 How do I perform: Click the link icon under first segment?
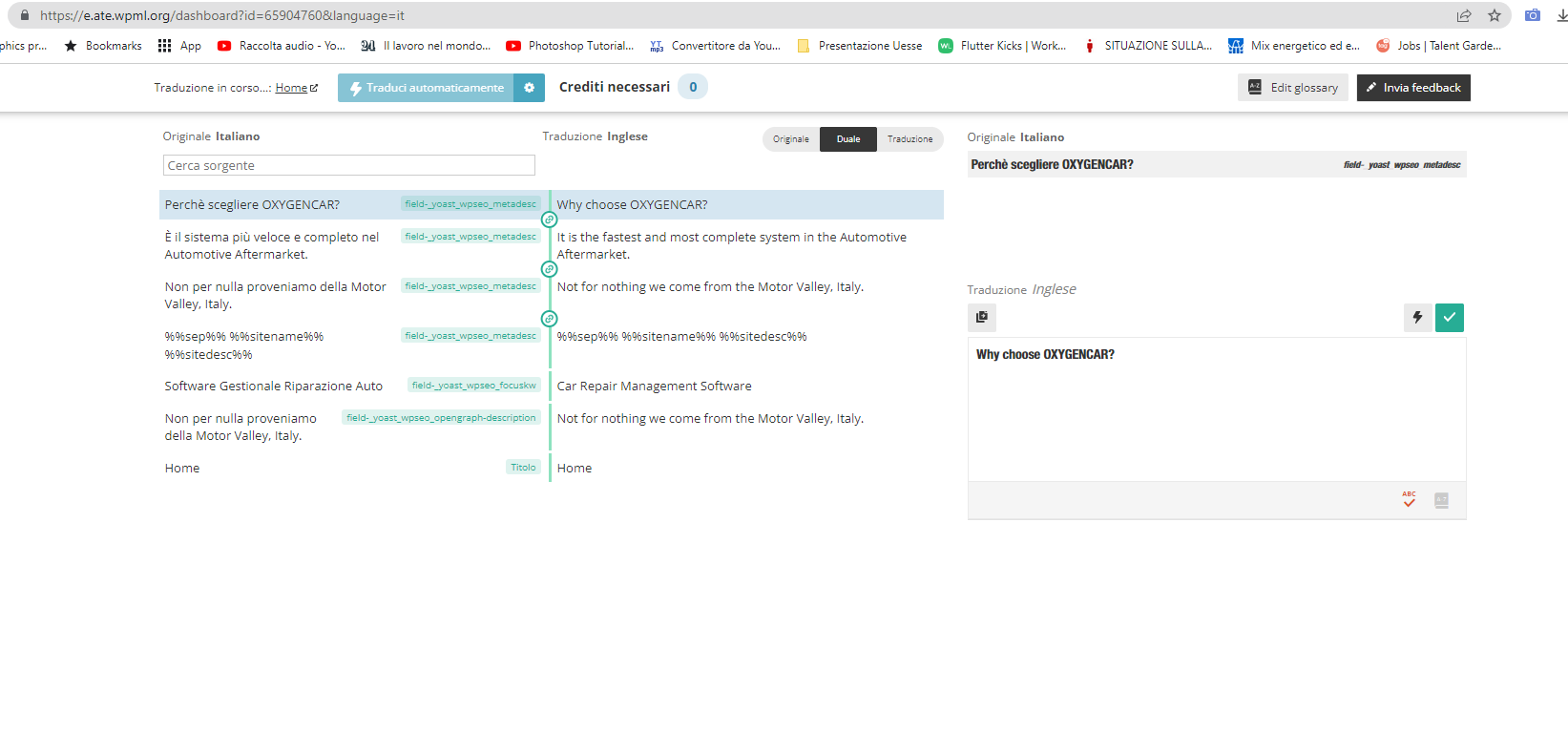point(549,220)
